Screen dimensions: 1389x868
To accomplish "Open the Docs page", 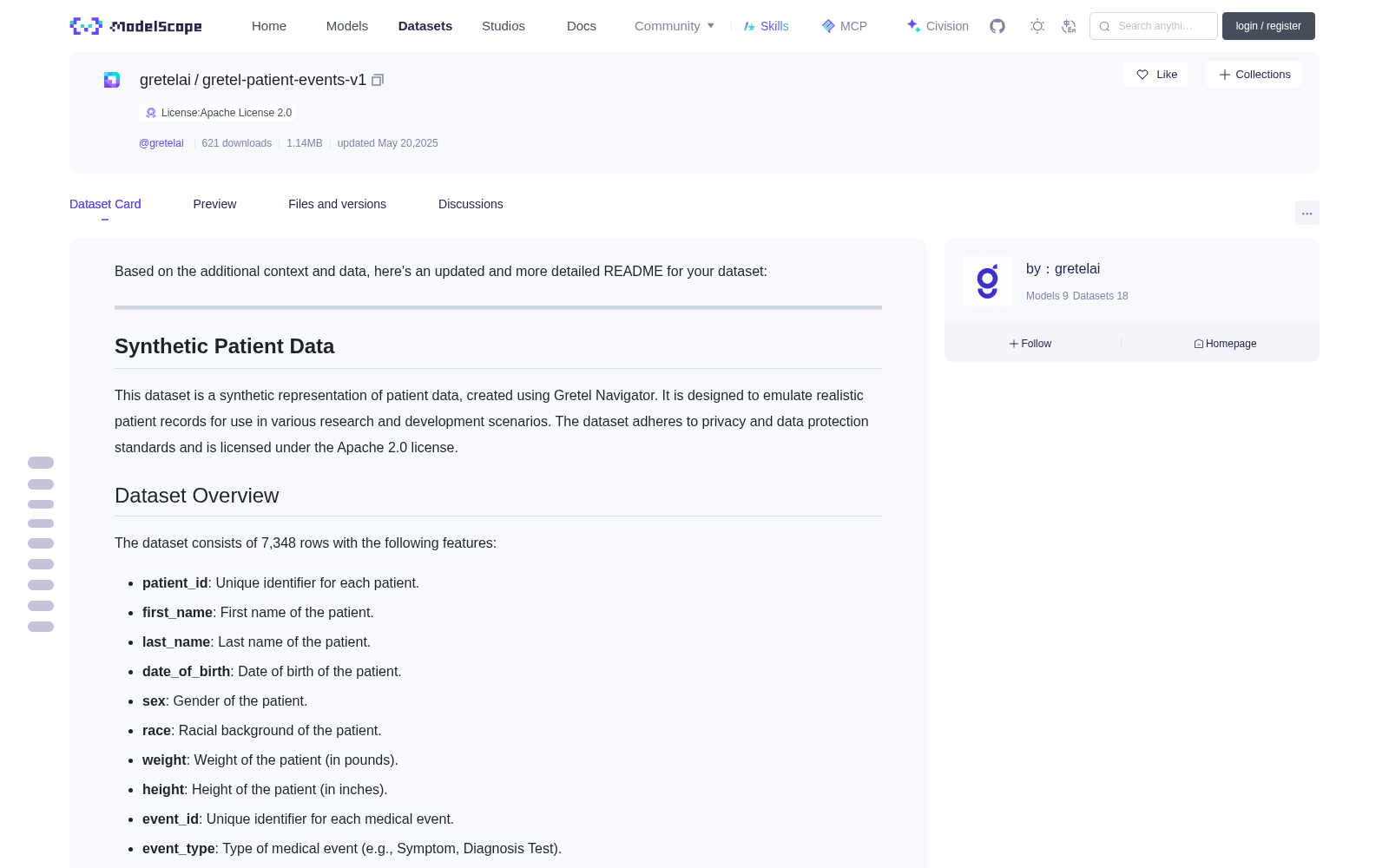I will tap(582, 26).
